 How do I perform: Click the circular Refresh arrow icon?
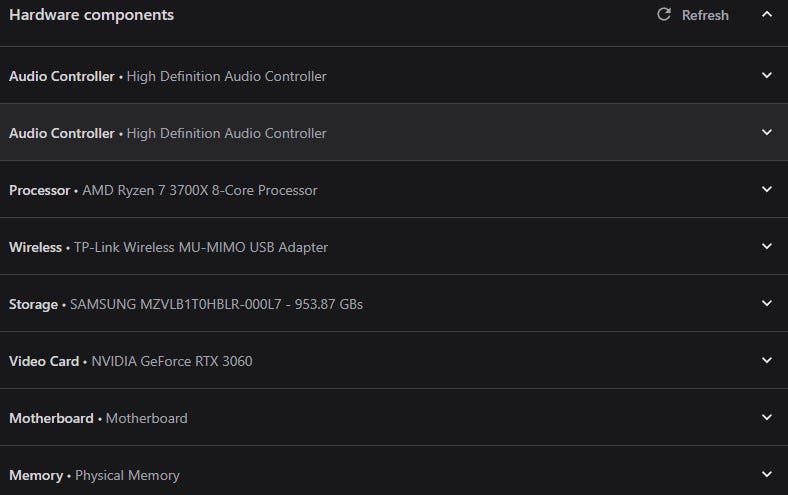point(664,15)
